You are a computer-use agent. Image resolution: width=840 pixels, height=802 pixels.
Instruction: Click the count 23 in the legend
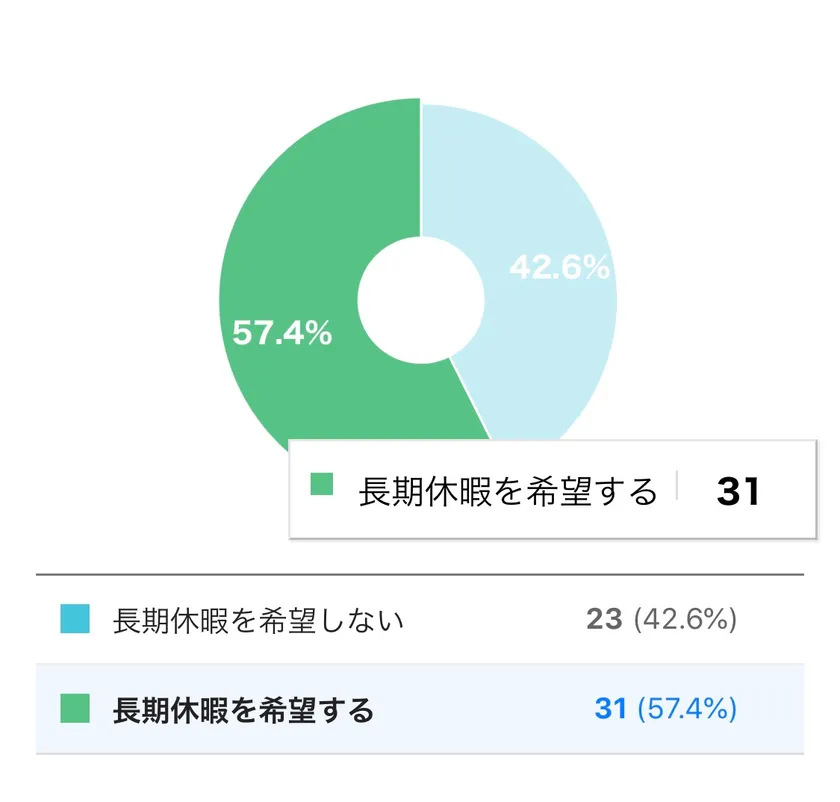click(x=604, y=620)
